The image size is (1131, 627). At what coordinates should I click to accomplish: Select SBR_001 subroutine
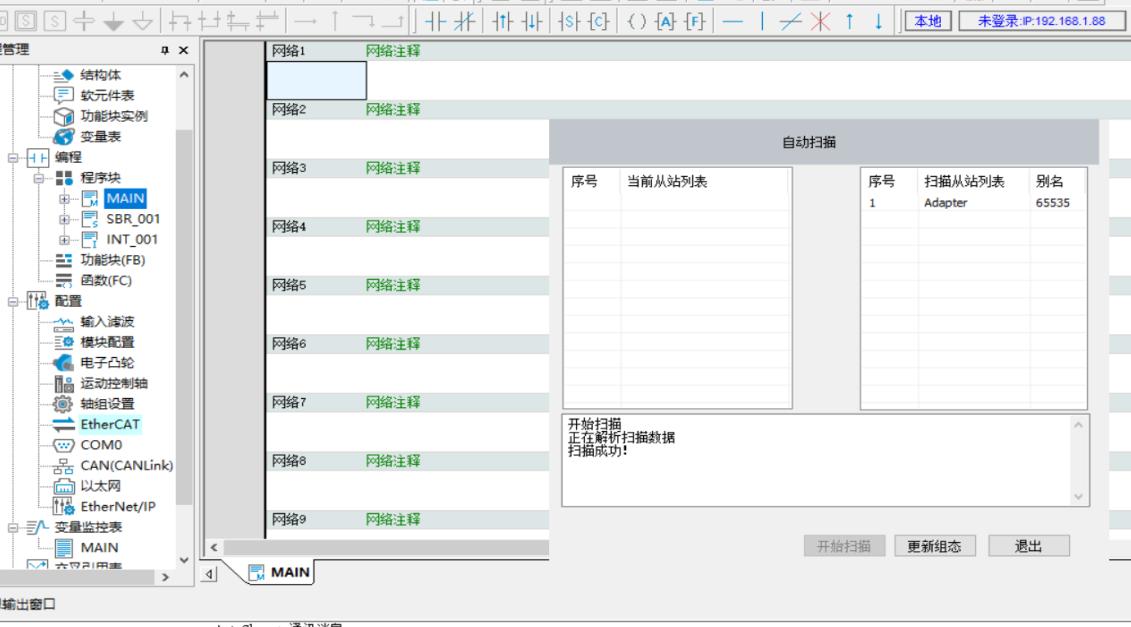[x=133, y=219]
